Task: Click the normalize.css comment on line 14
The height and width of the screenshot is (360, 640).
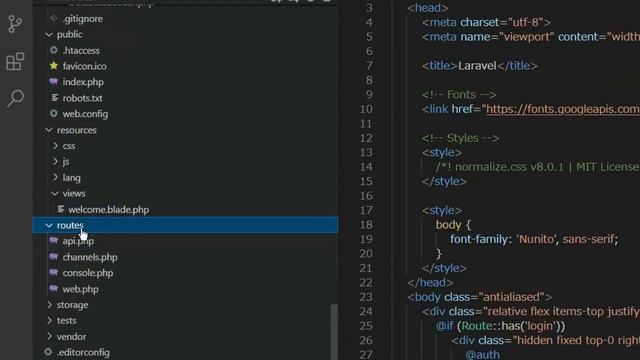Action: (x=537, y=167)
